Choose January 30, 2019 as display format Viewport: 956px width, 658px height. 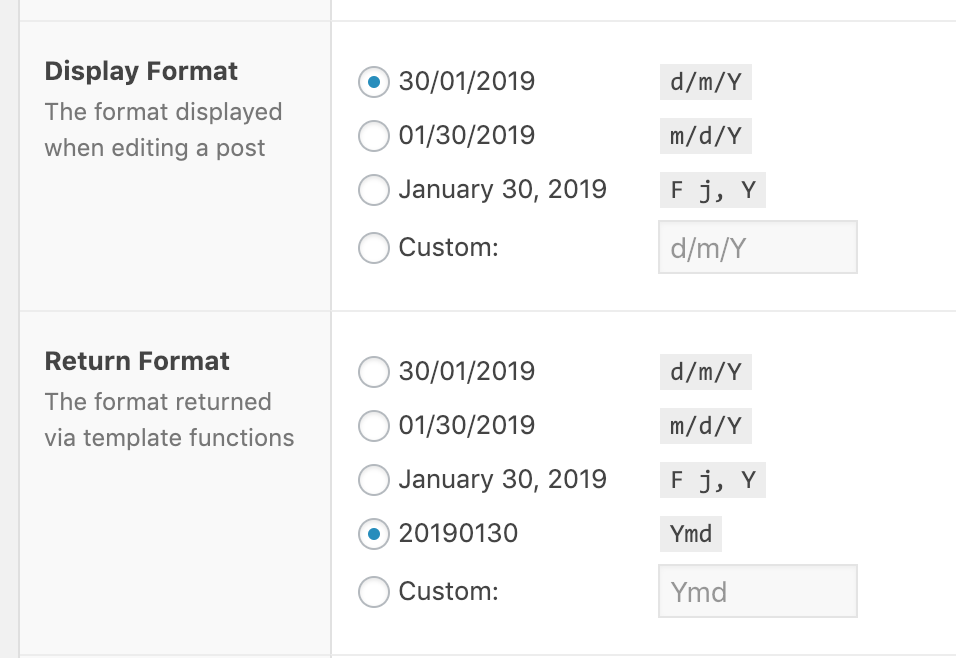(x=373, y=190)
